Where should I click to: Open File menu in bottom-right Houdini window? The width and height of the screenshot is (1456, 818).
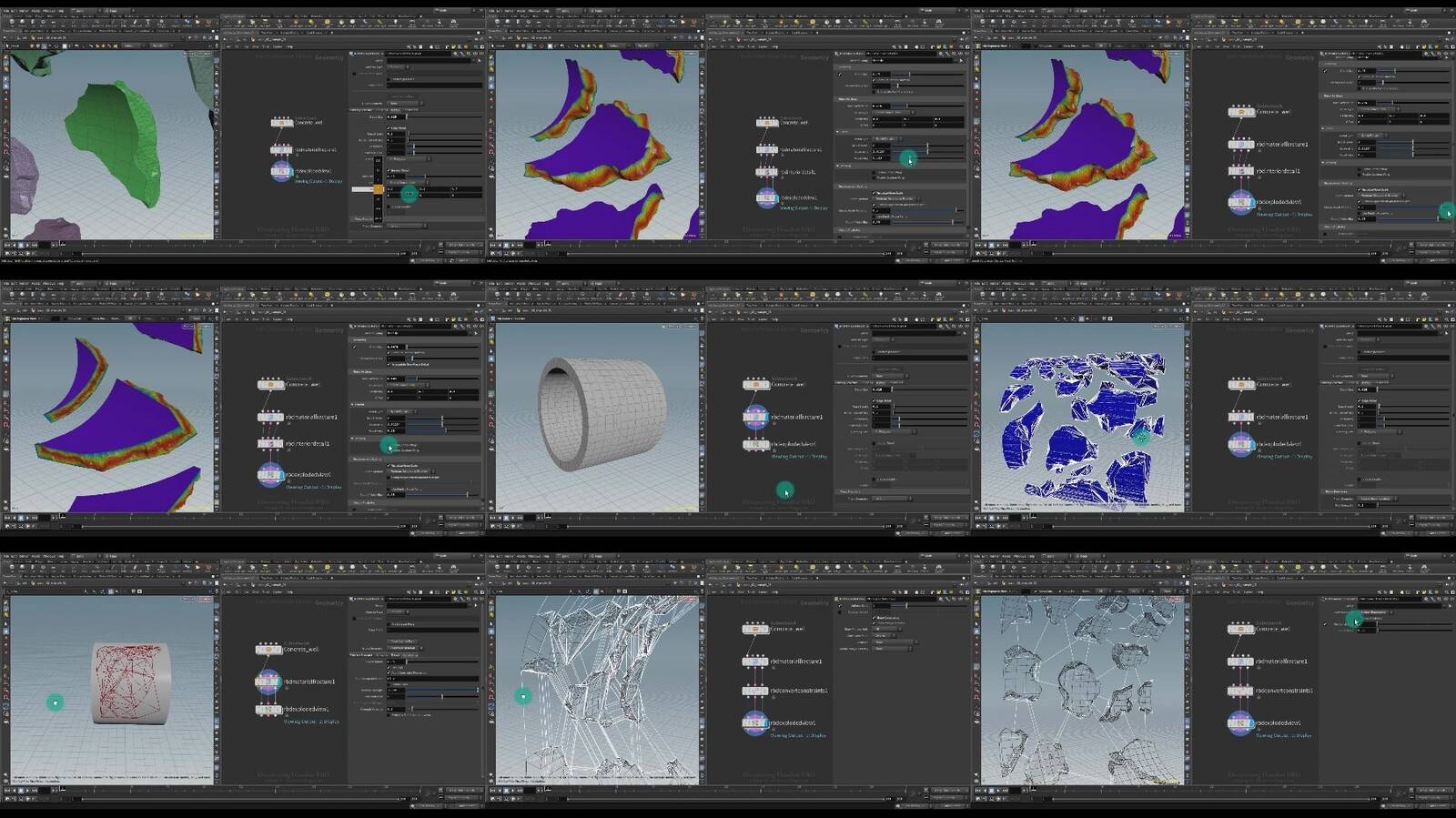click(976, 557)
